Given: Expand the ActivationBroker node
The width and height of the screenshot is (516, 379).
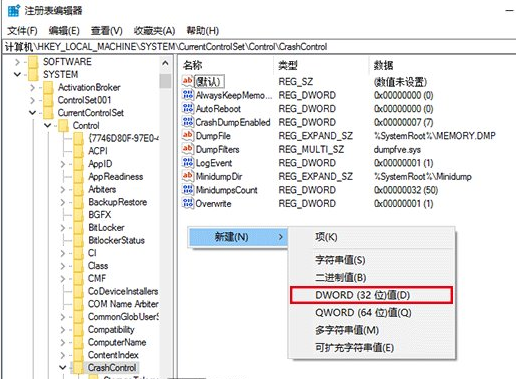Looking at the screenshot, I should tap(32, 87).
